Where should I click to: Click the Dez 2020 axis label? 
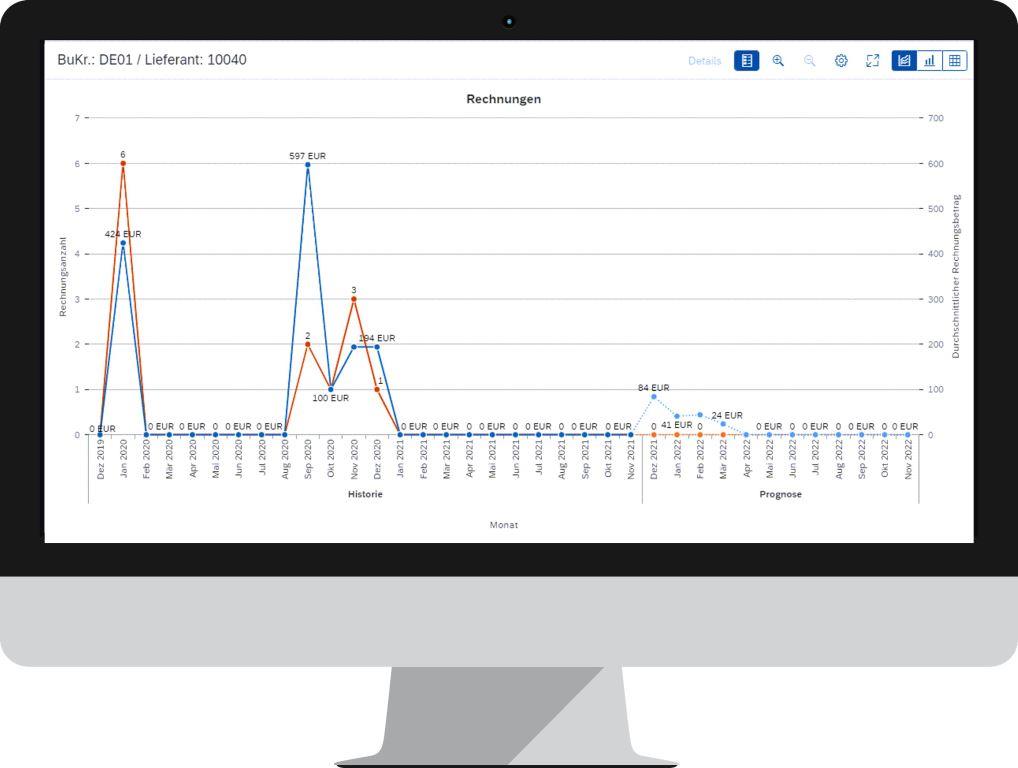coord(377,460)
